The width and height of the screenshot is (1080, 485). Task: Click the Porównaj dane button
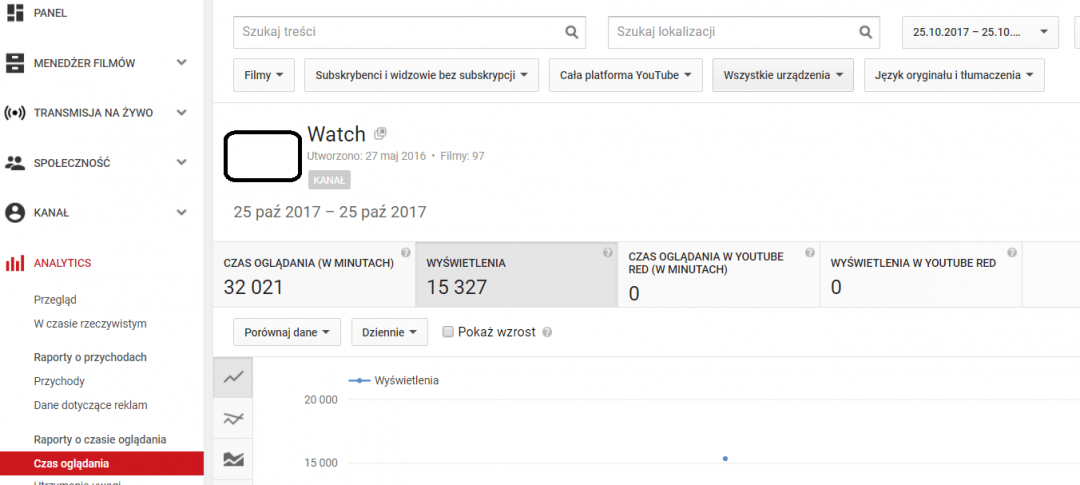(x=286, y=332)
